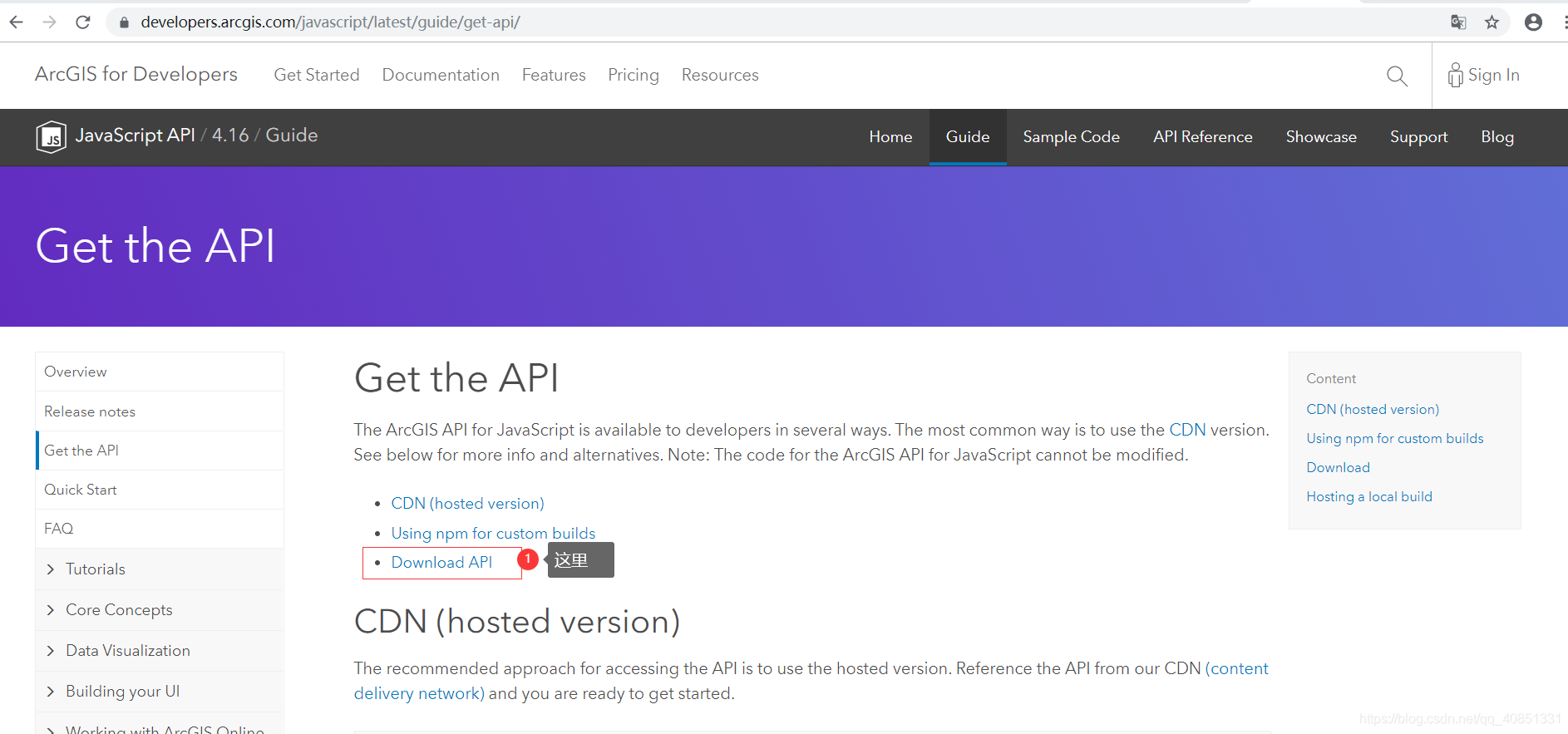Open the Support tab
The width and height of the screenshot is (1568, 734).
coord(1418,137)
